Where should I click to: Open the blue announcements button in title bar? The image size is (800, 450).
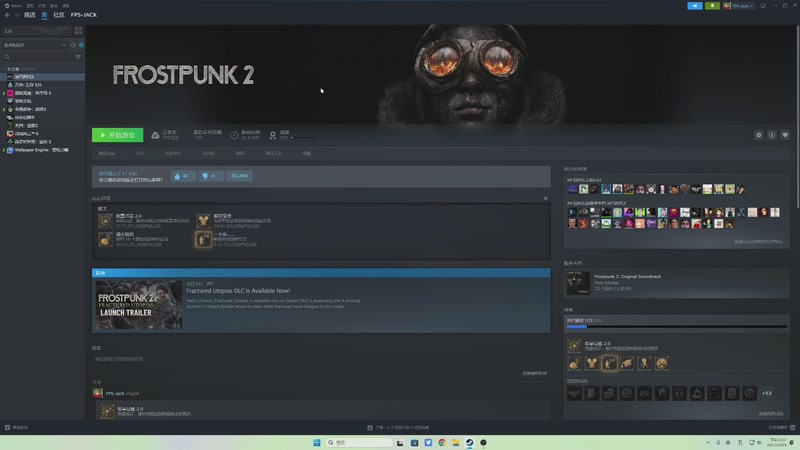point(695,6)
